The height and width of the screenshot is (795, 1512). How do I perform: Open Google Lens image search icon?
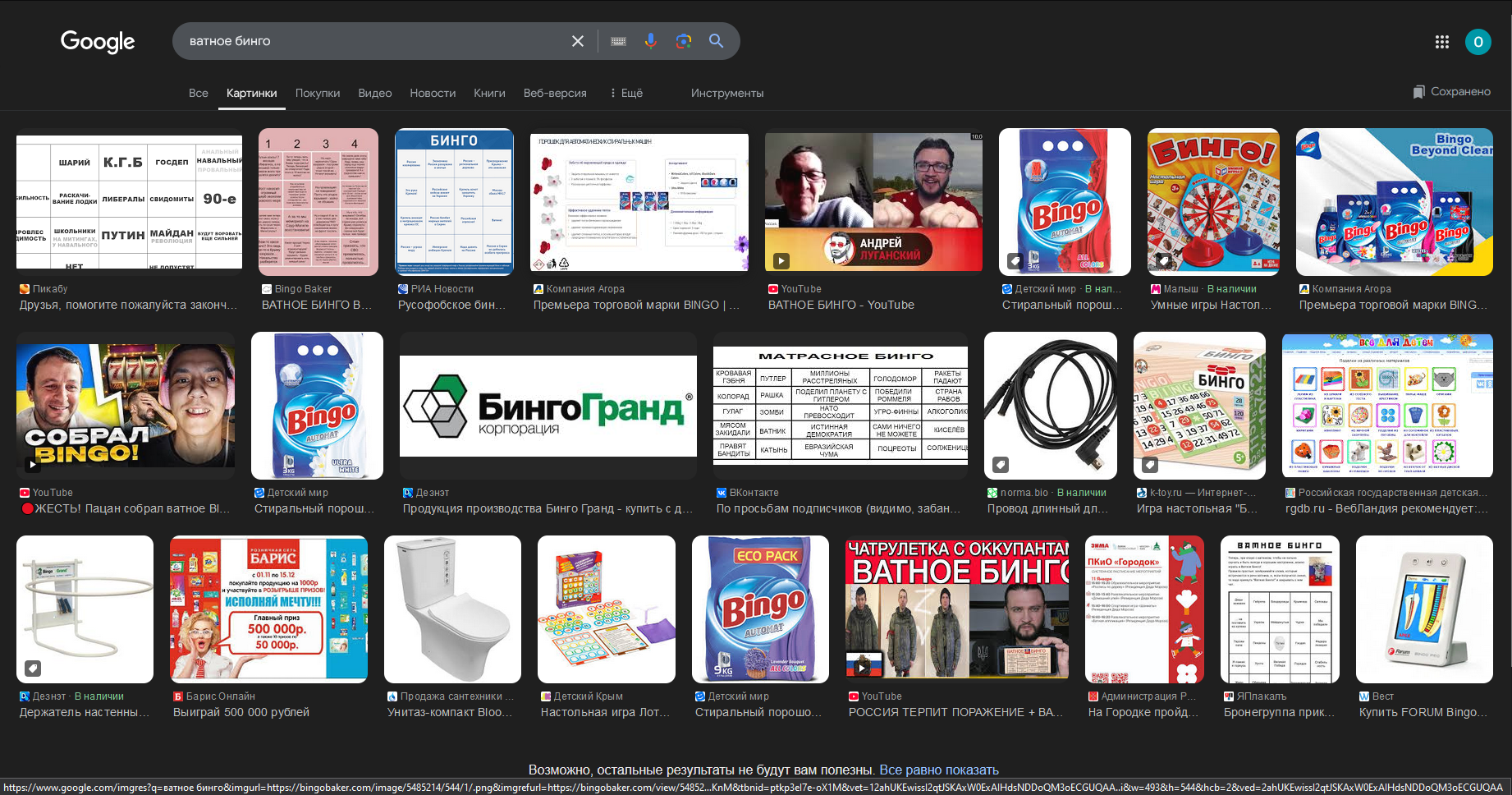click(684, 41)
